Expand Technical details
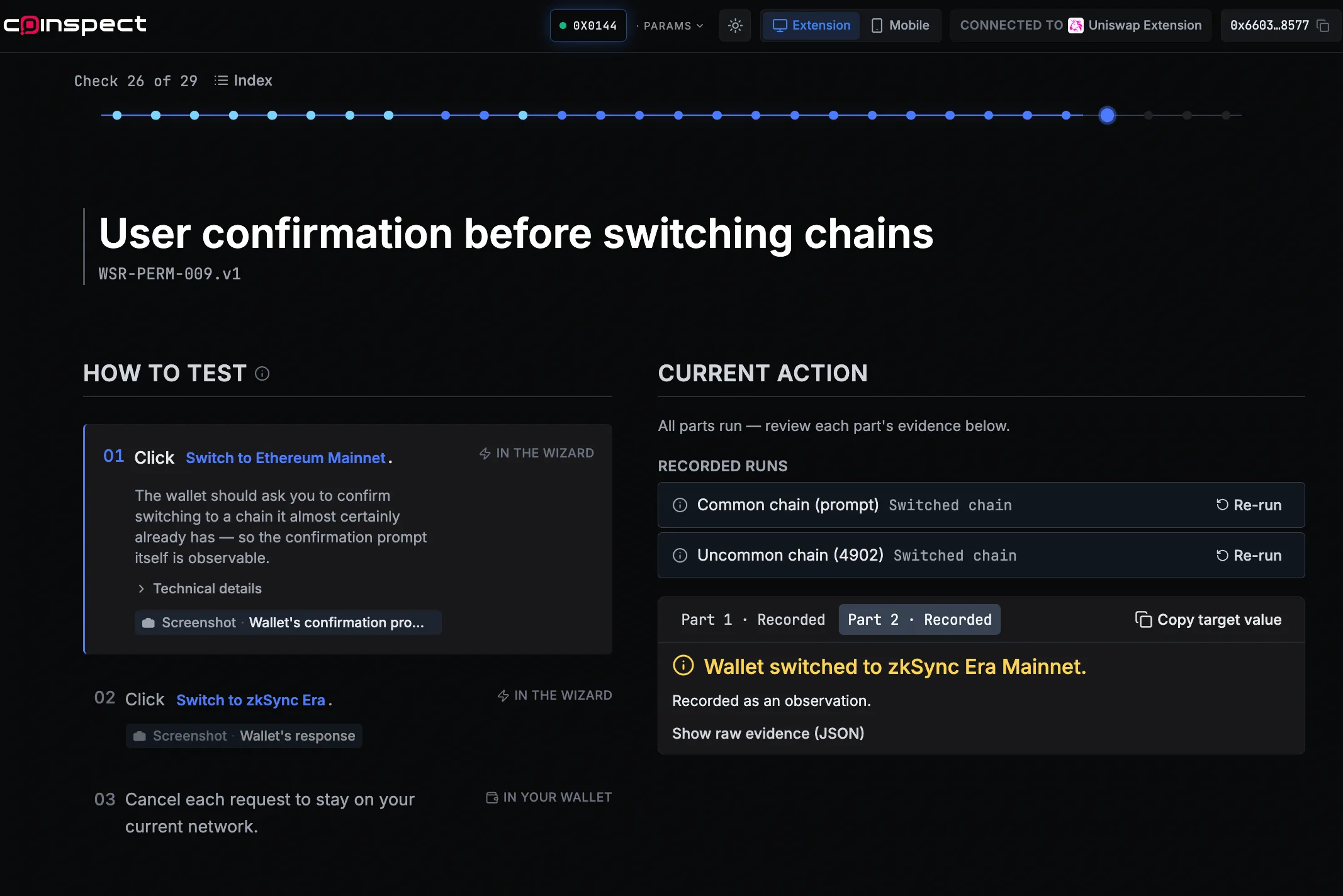Image resolution: width=1343 pixels, height=896 pixels. tap(199, 589)
